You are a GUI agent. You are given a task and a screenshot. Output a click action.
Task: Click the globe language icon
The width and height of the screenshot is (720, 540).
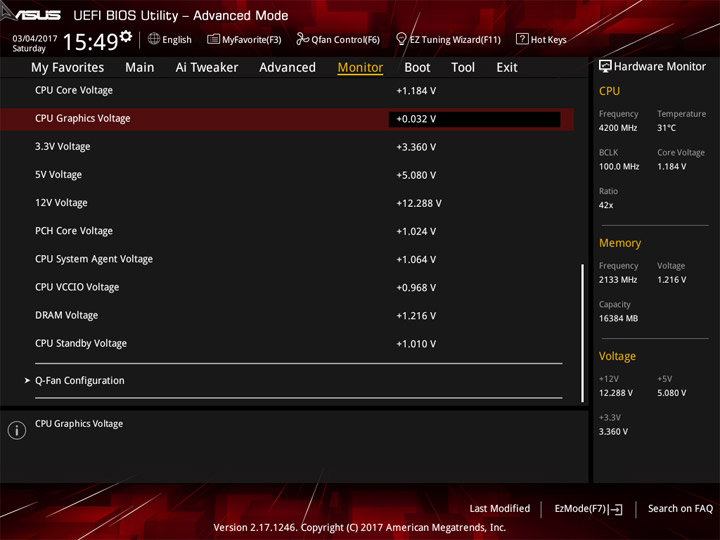(154, 39)
